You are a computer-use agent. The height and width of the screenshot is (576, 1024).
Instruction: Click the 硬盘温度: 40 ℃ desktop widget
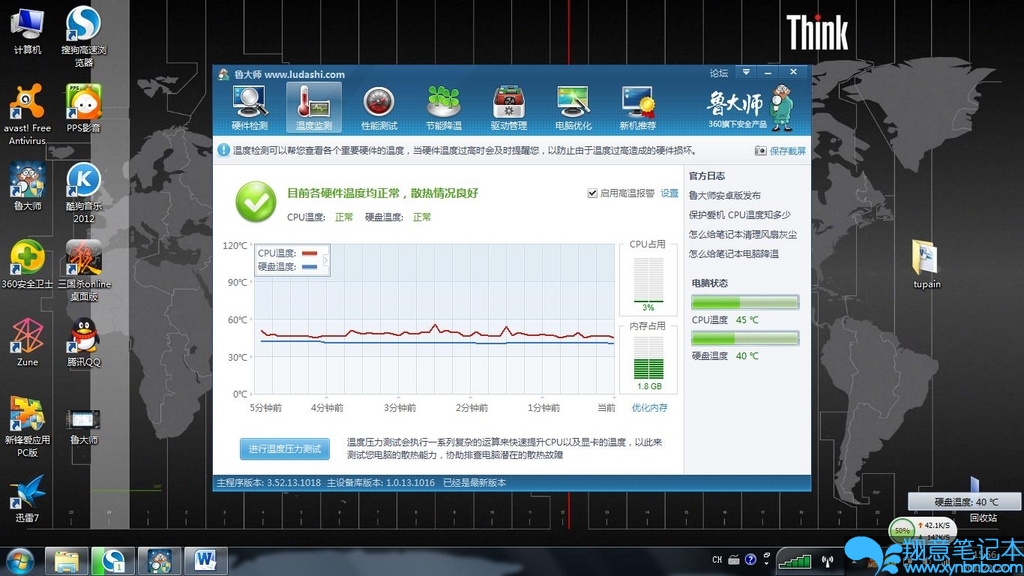(965, 502)
